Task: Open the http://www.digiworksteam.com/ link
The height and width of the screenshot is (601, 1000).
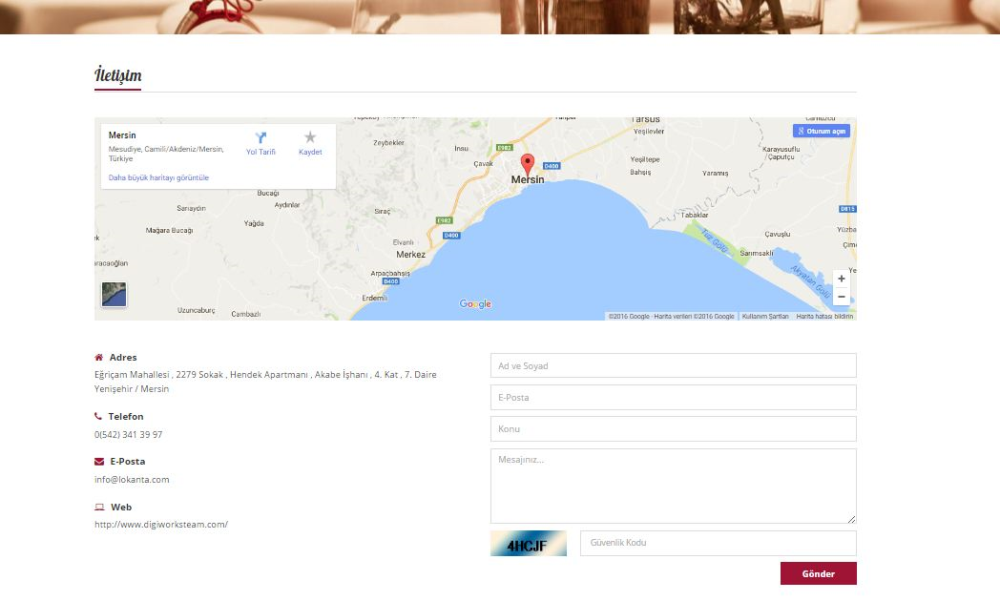Action: 161,524
